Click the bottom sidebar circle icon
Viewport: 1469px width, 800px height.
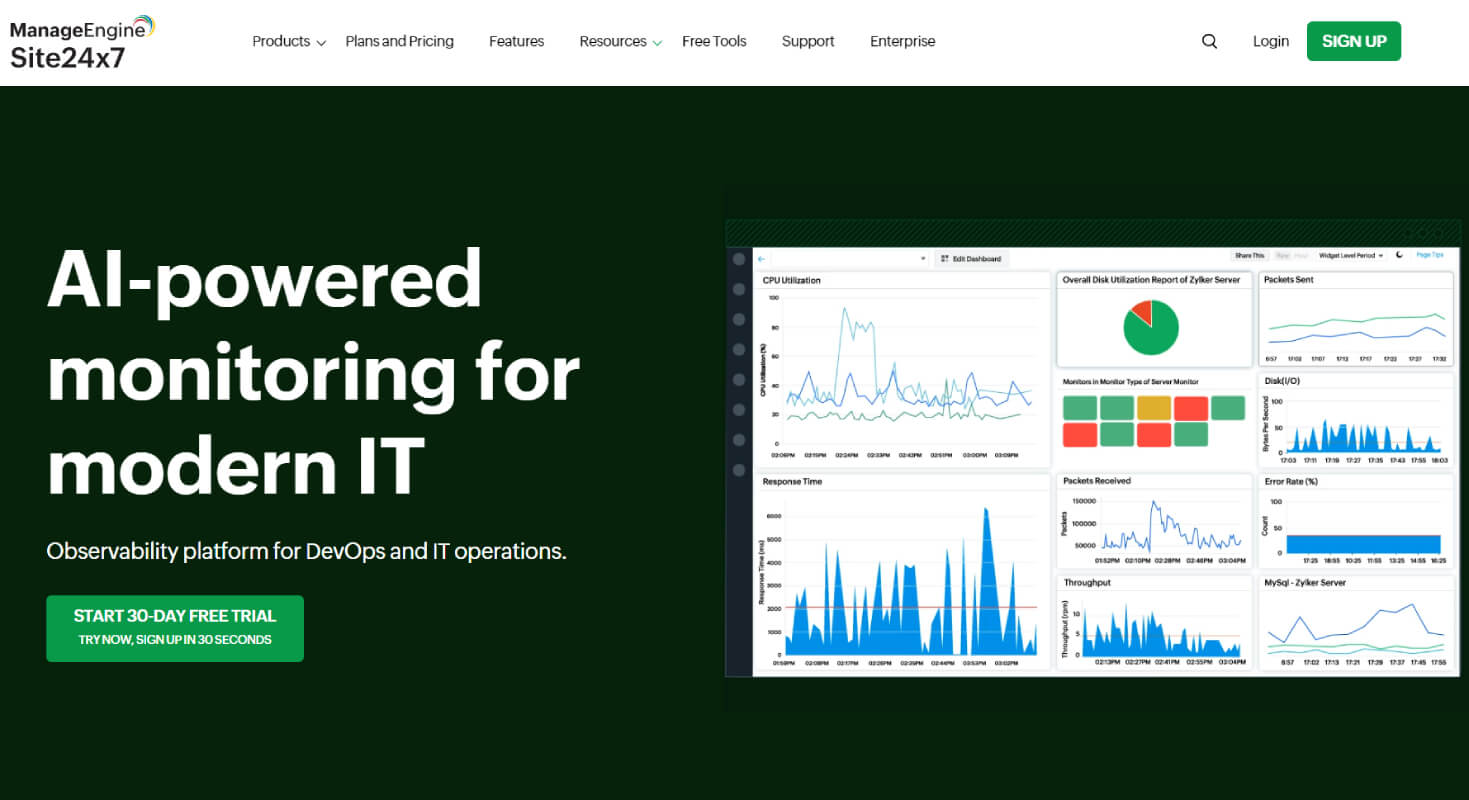tap(739, 470)
